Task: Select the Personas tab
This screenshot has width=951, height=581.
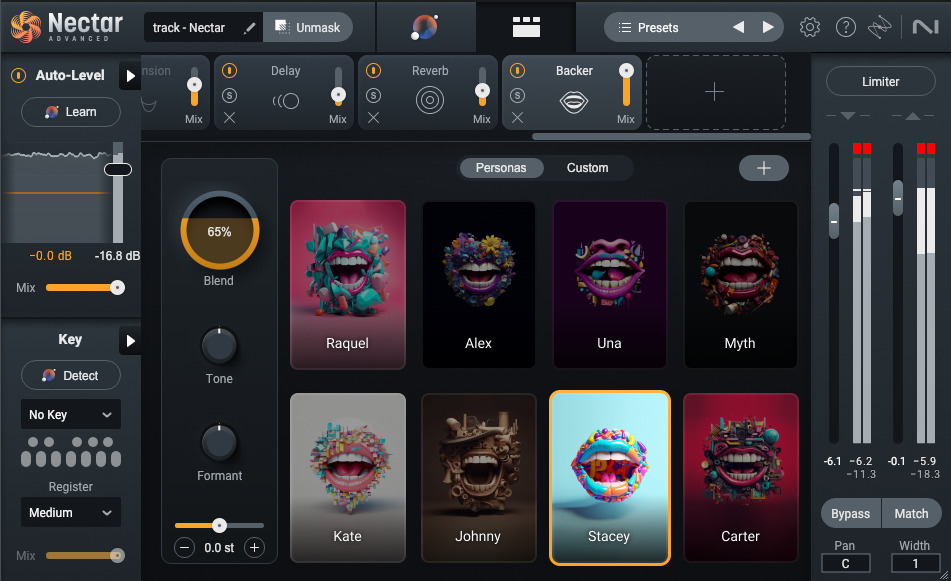Action: [x=501, y=168]
